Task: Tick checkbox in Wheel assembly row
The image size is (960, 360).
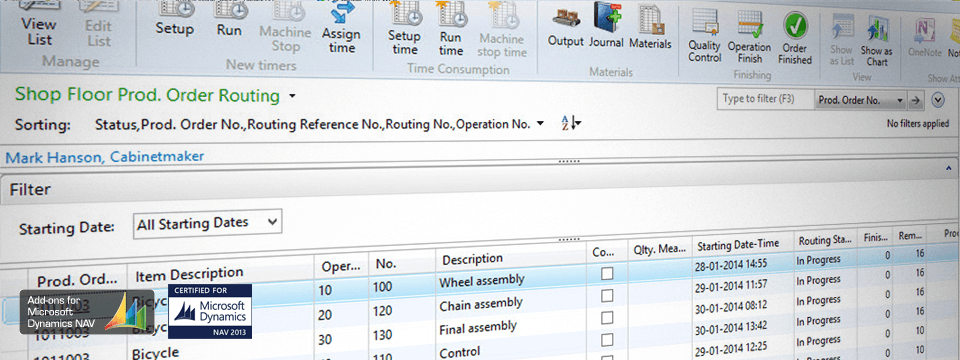Action: click(x=607, y=274)
